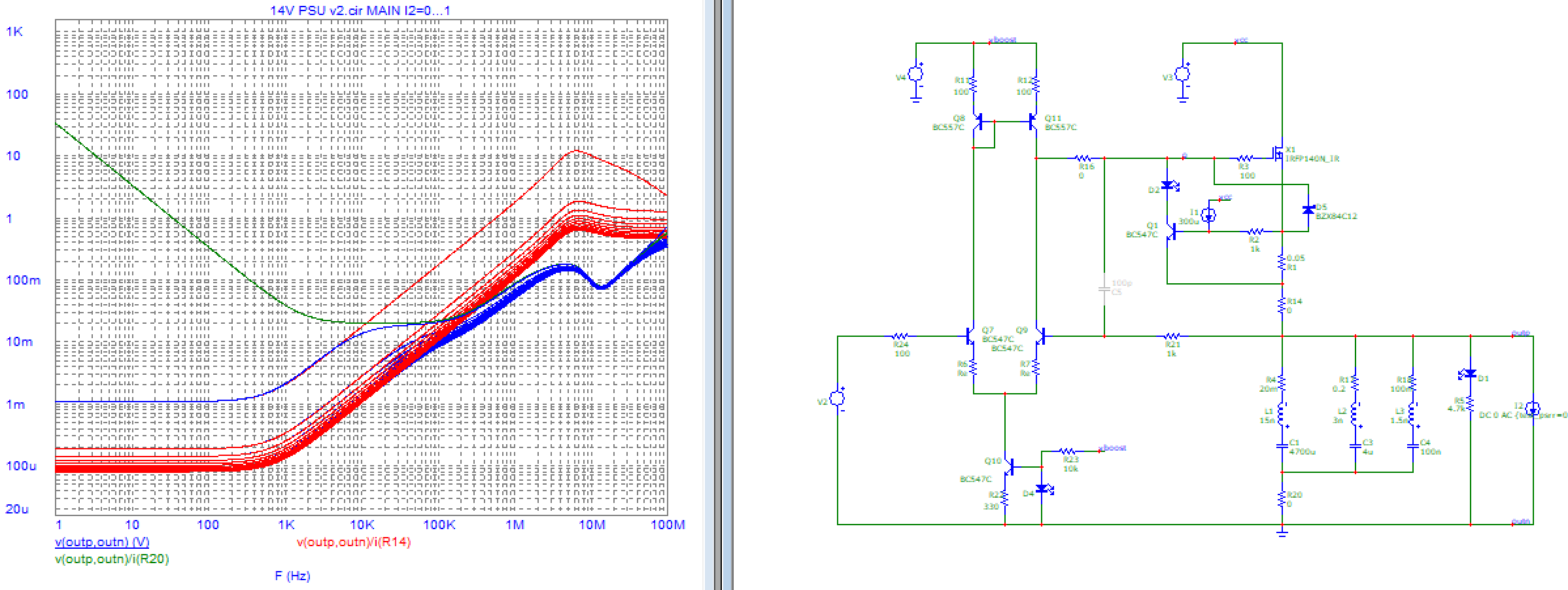This screenshot has width=1568, height=590.
Task: Click the vboost net label near R23
Action: click(1114, 448)
